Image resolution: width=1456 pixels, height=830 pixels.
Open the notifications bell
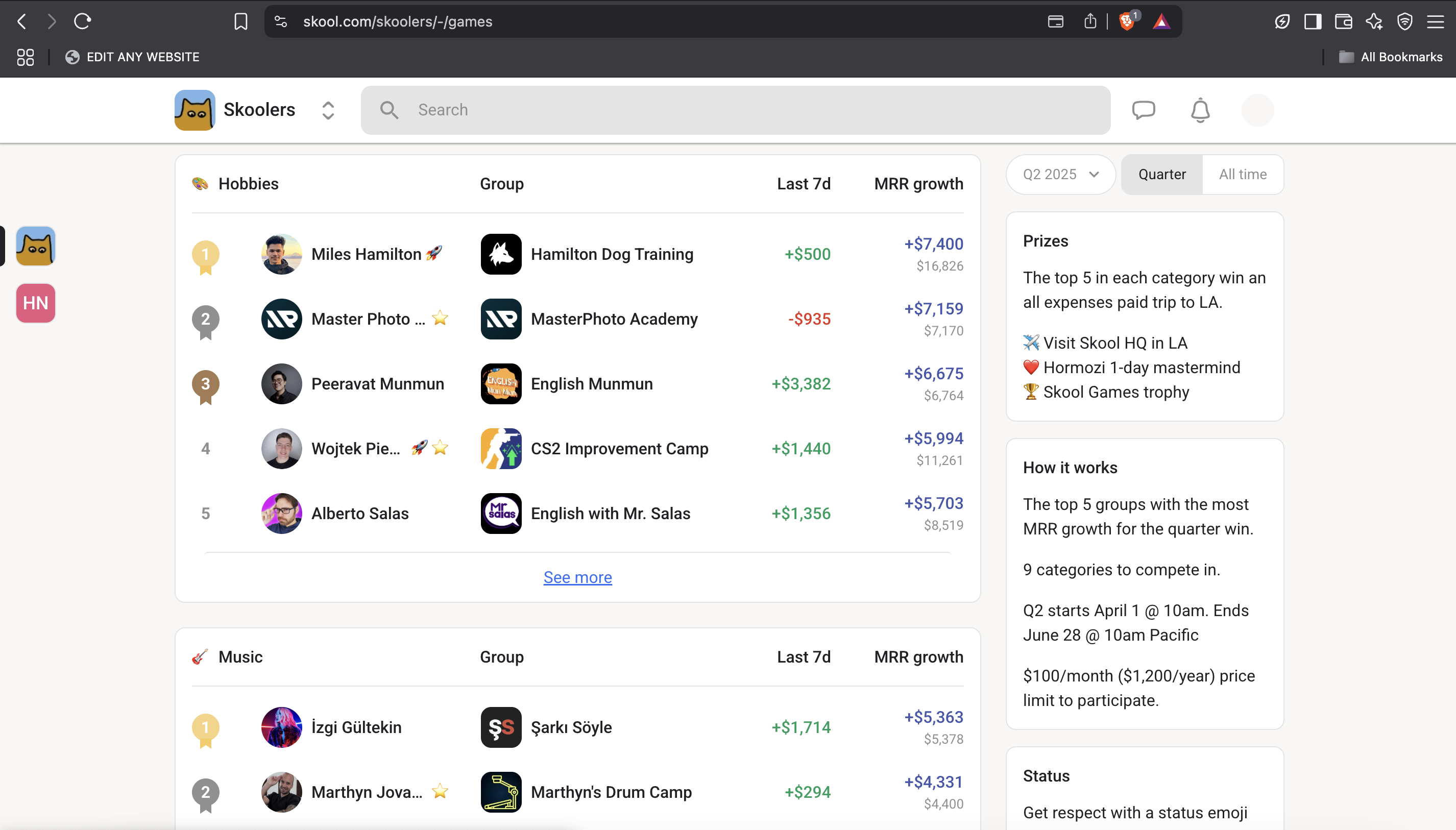pyautogui.click(x=1200, y=110)
